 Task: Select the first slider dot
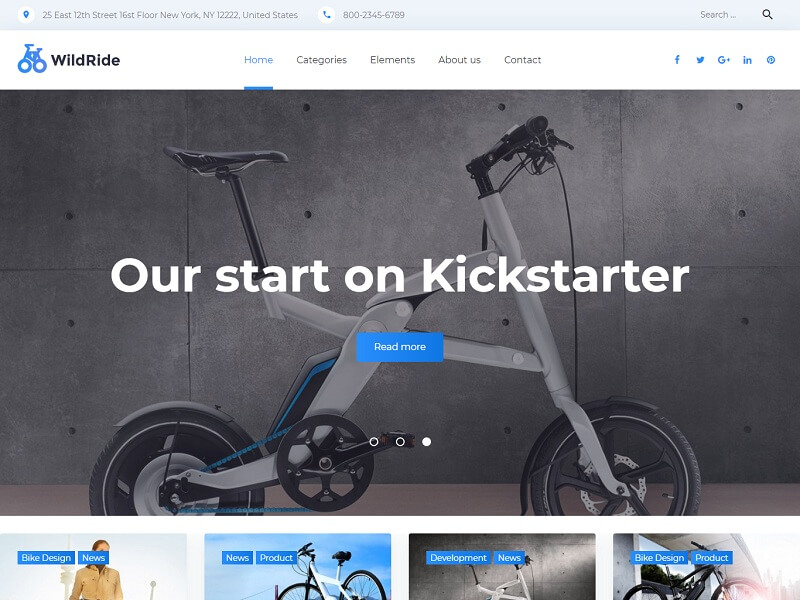click(374, 442)
